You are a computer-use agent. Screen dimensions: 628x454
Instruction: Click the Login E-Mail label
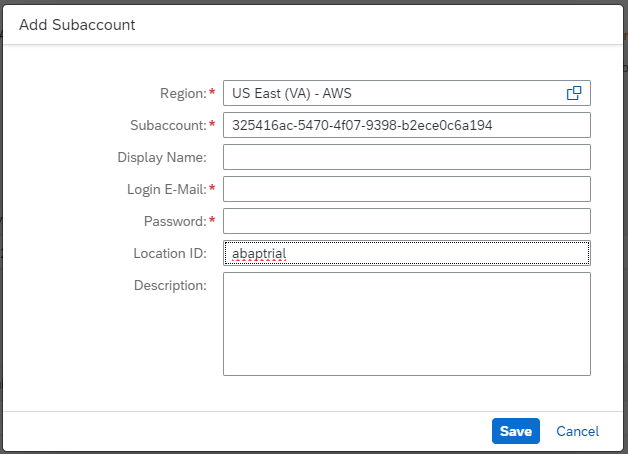point(166,189)
